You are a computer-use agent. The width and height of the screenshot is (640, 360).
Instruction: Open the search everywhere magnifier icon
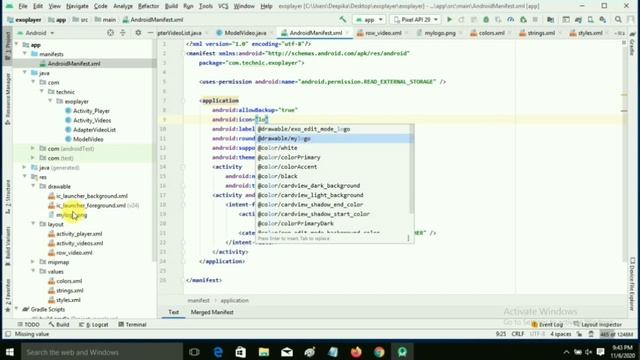(618, 19)
